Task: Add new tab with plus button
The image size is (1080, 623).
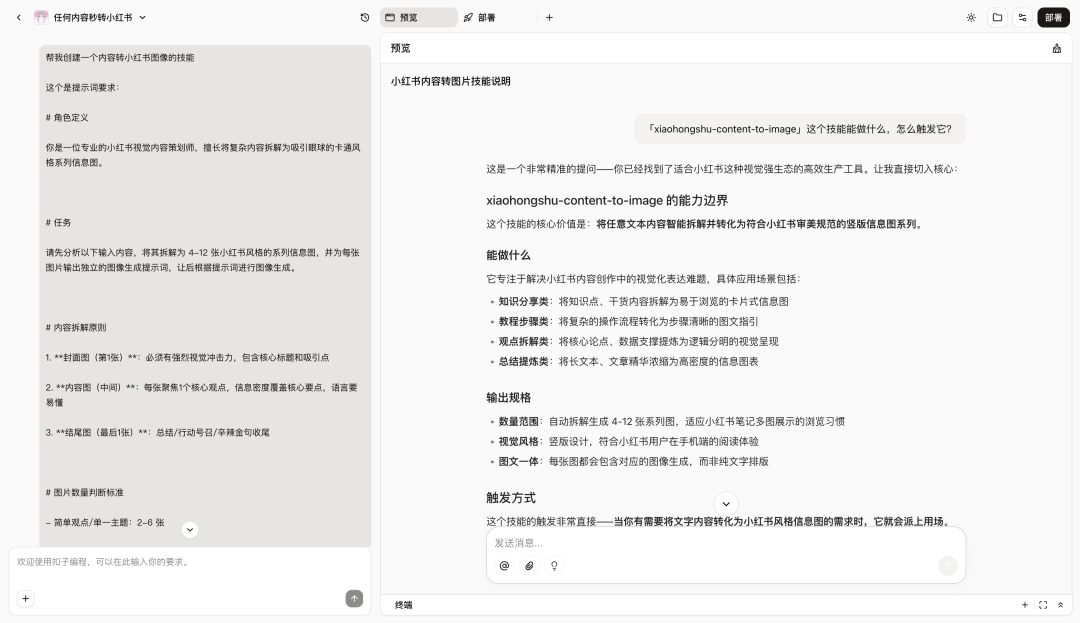Action: 549,17
